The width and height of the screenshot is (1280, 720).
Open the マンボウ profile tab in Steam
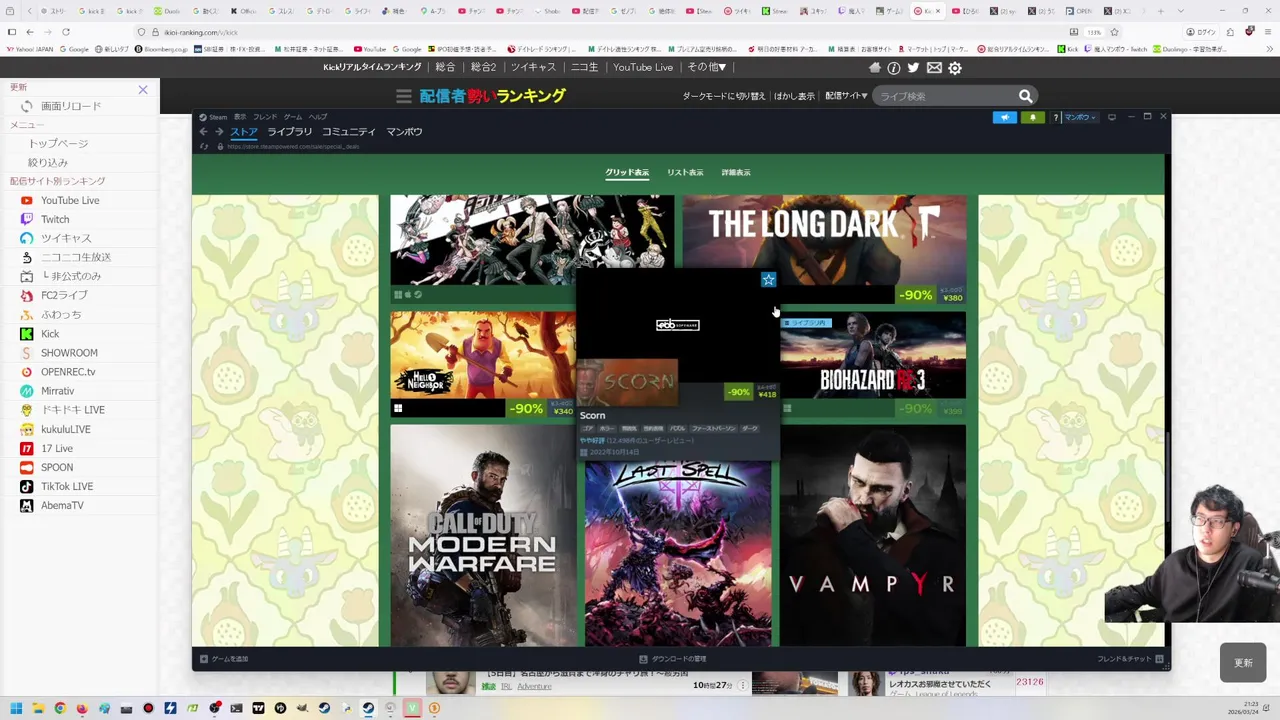pyautogui.click(x=404, y=132)
